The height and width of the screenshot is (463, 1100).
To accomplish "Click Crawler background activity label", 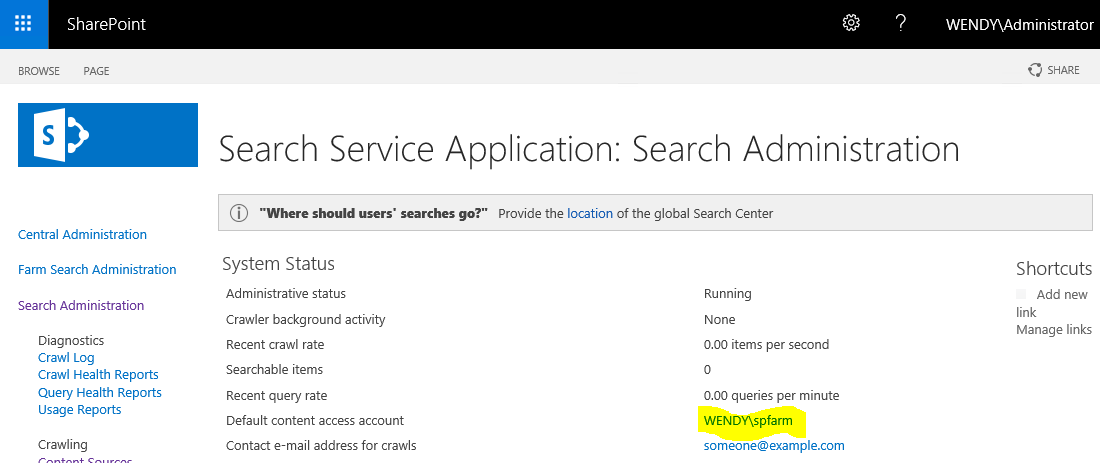I will pyautogui.click(x=306, y=319).
